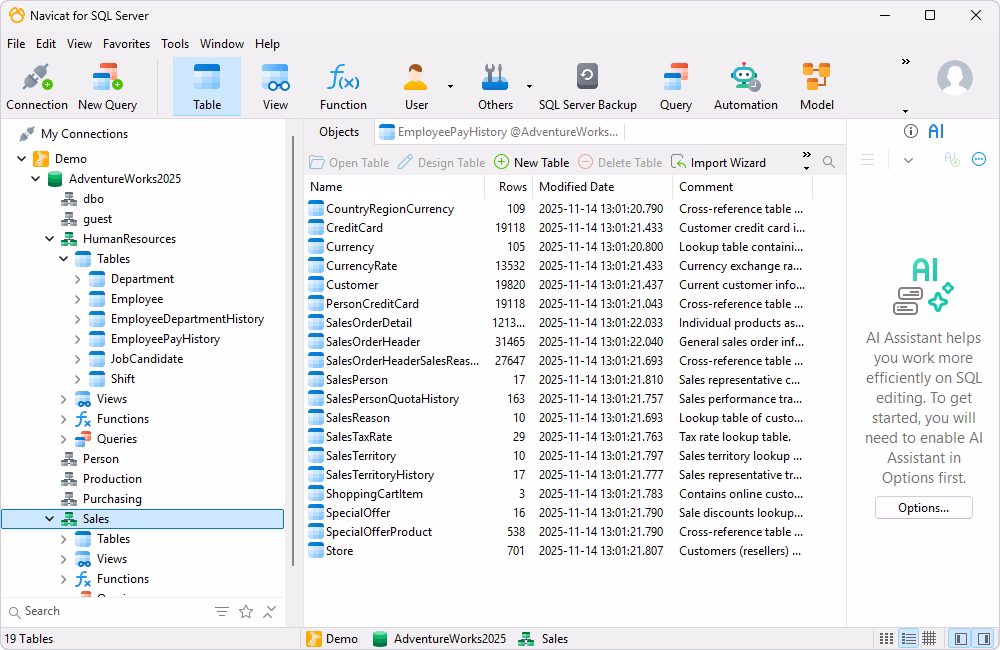Screen dimensions: 1000x650
Task: Click the AI chat bubble icon
Action: click(x=979, y=159)
